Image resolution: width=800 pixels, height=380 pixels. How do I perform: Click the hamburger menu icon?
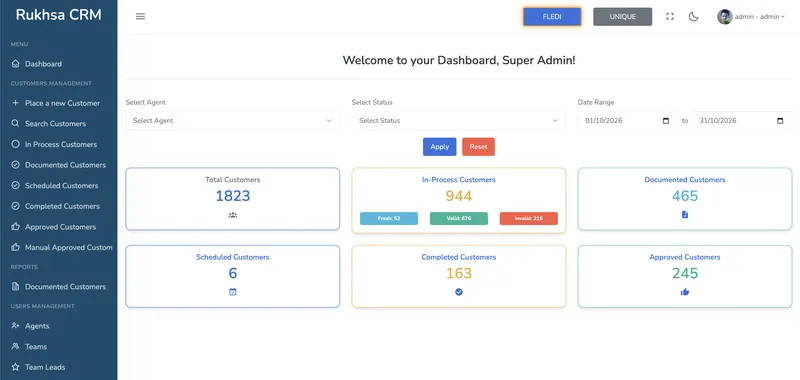140,16
